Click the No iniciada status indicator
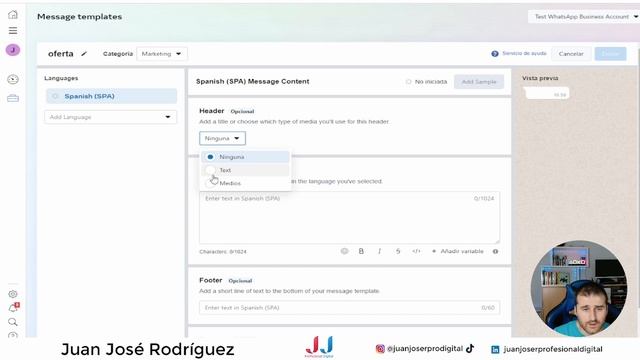 coord(427,82)
